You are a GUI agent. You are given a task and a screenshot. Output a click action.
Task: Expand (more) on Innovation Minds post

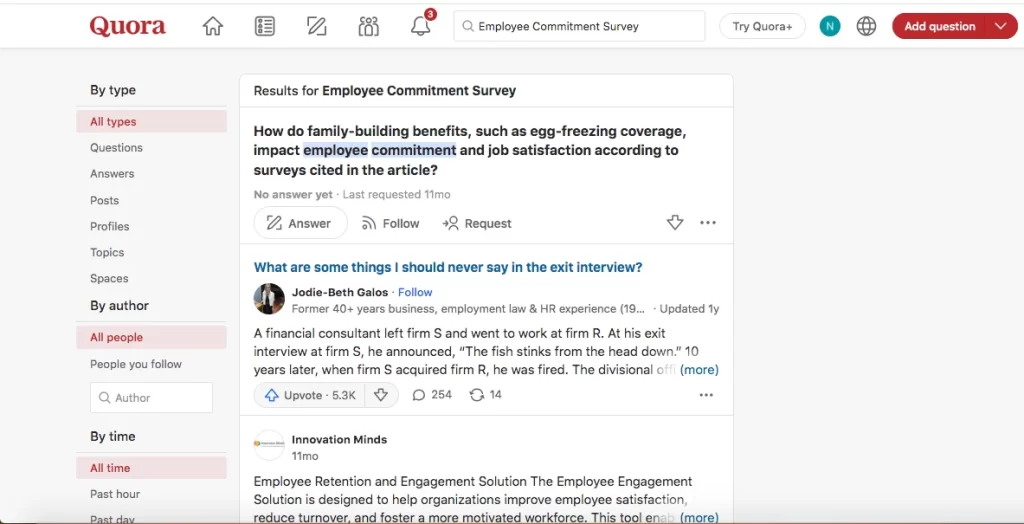pyautogui.click(x=699, y=517)
